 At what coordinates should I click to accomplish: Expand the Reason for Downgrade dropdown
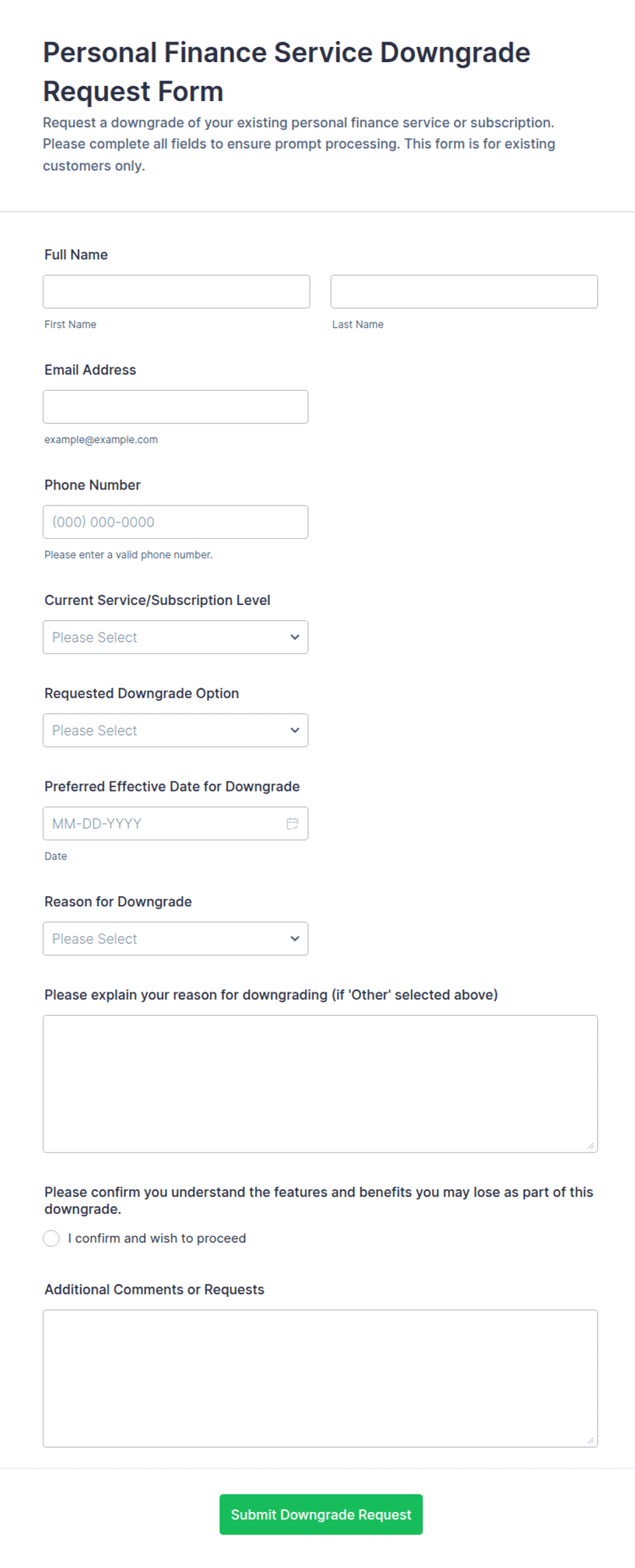175,938
